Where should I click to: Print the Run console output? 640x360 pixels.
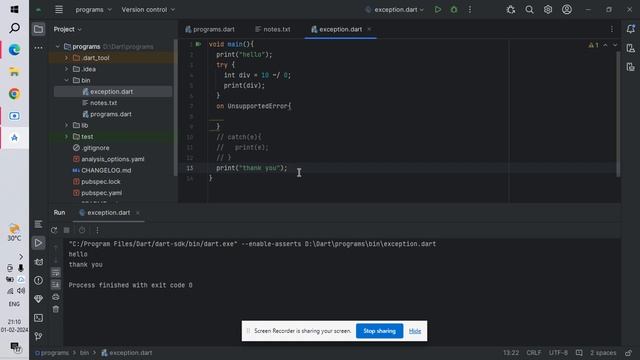[x=56, y=297]
